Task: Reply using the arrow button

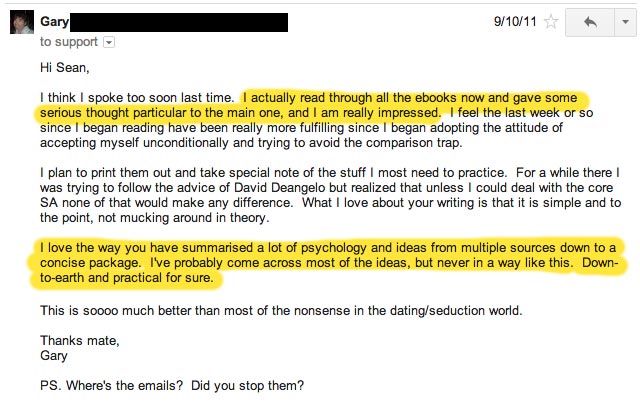Action: (590, 22)
